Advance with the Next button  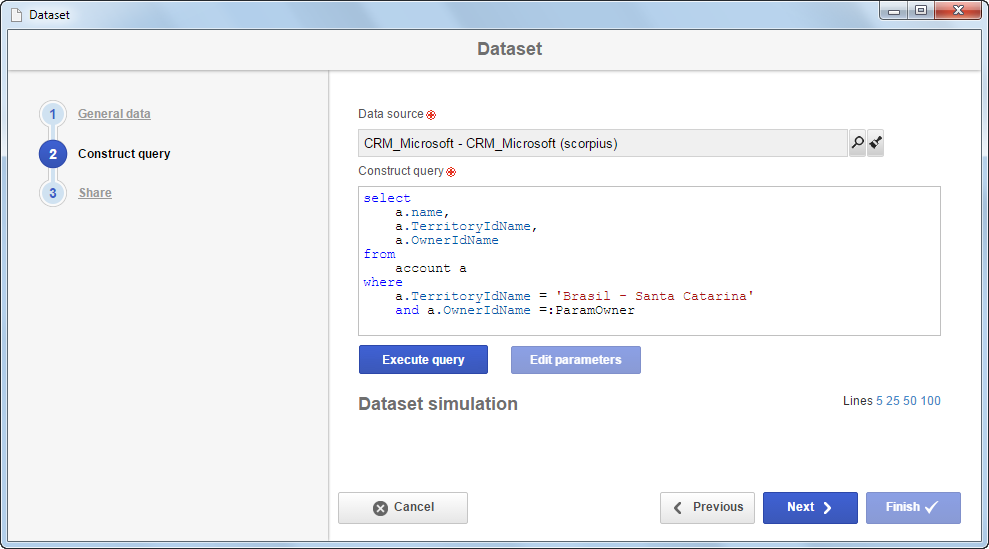point(811,508)
